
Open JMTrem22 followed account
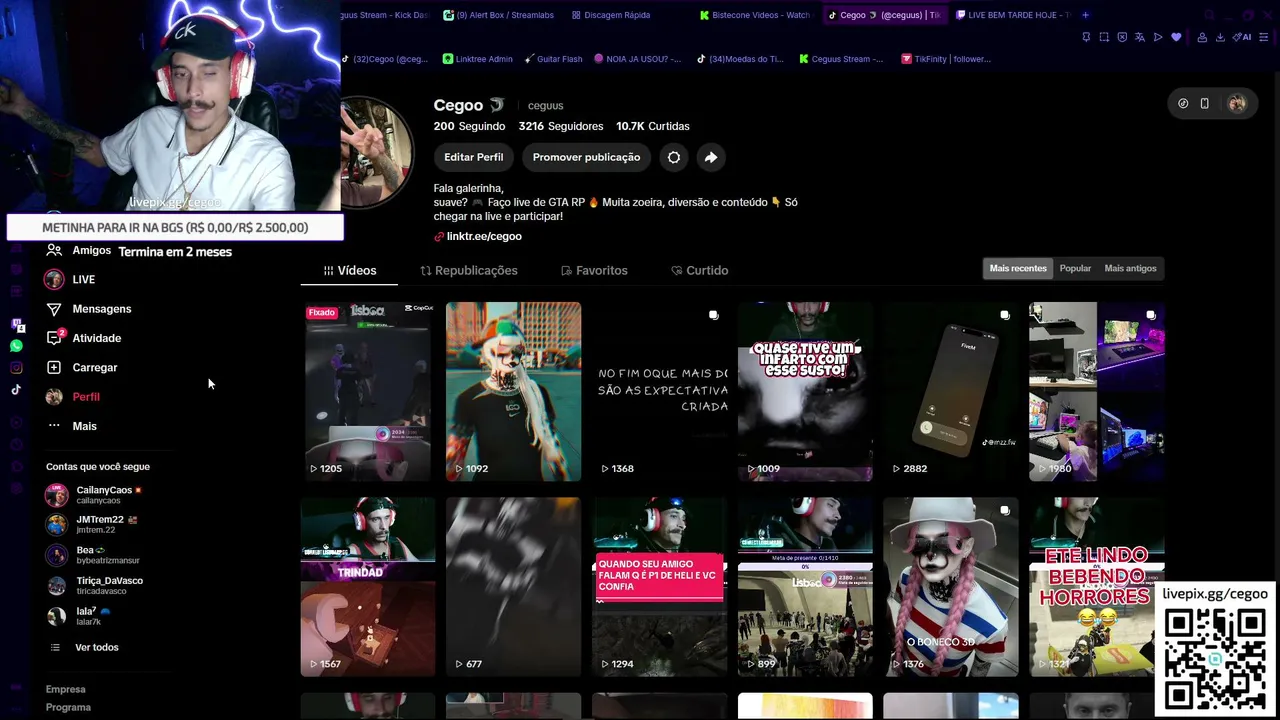click(x=92, y=524)
